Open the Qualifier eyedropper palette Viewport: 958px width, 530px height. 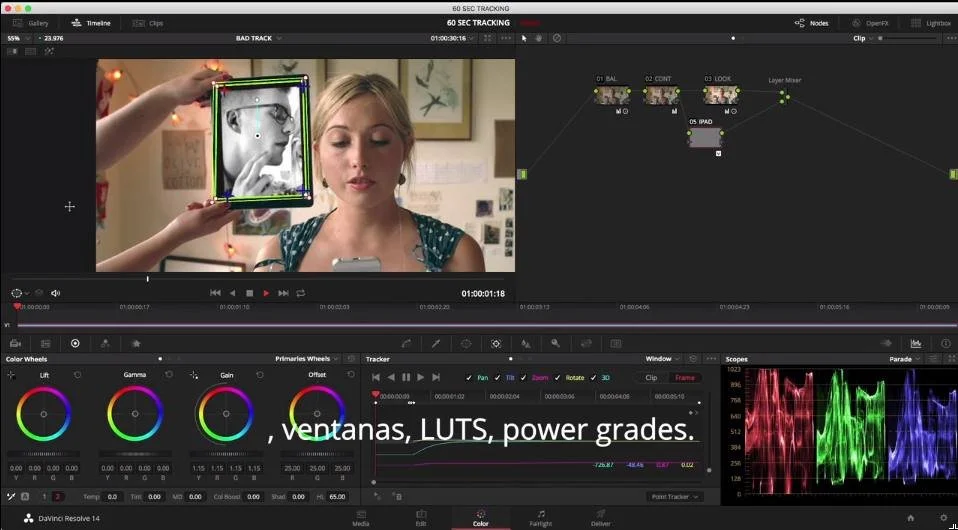click(x=436, y=344)
